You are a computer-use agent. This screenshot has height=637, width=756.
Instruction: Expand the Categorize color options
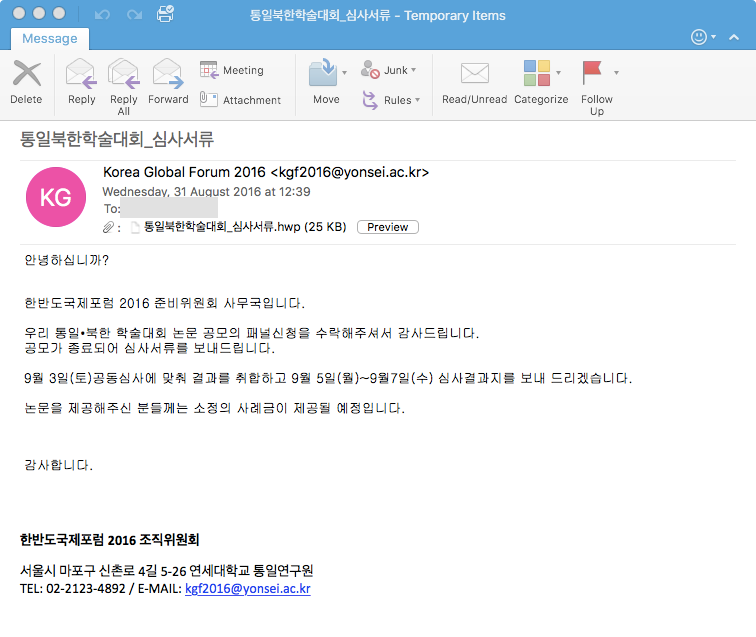pyautogui.click(x=558, y=72)
